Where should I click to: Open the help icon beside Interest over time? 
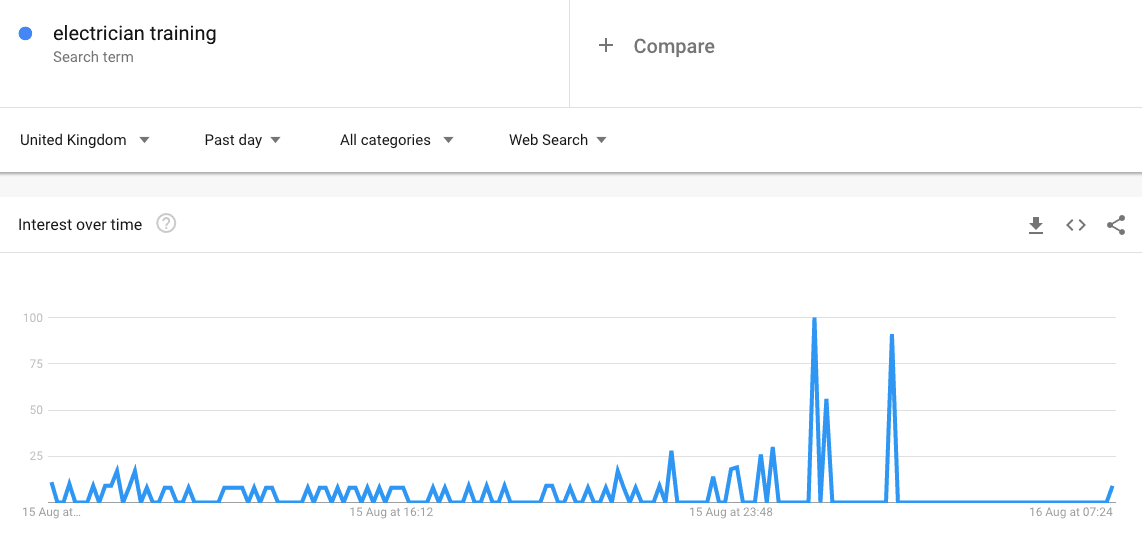click(166, 224)
